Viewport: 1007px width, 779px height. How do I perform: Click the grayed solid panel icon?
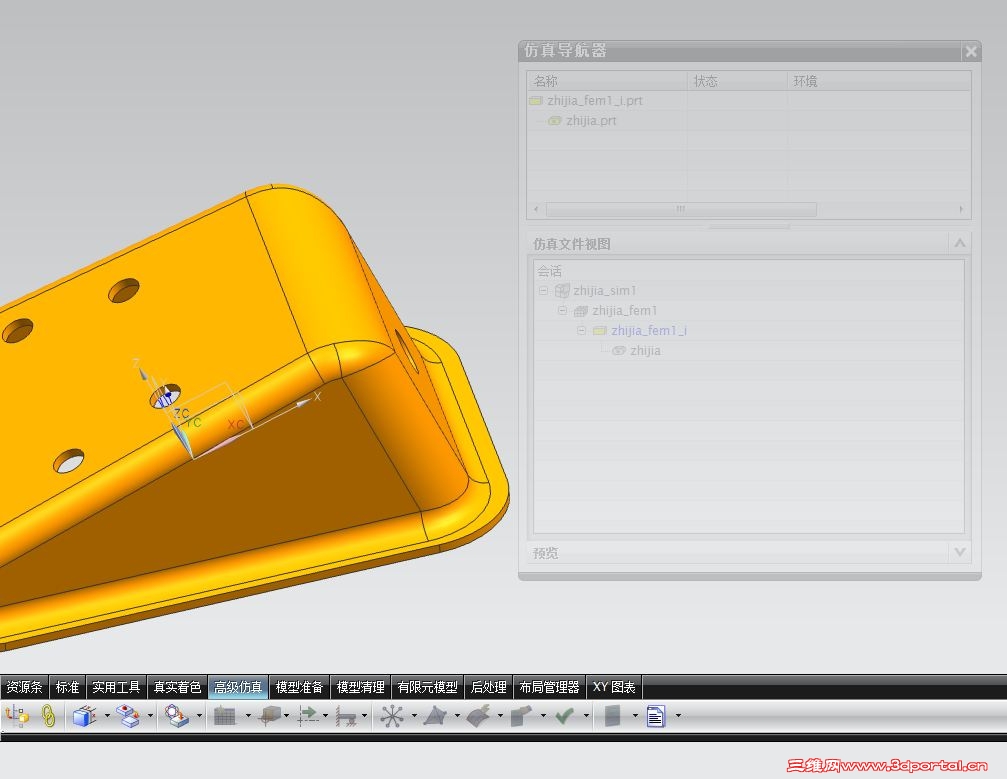coord(613,715)
